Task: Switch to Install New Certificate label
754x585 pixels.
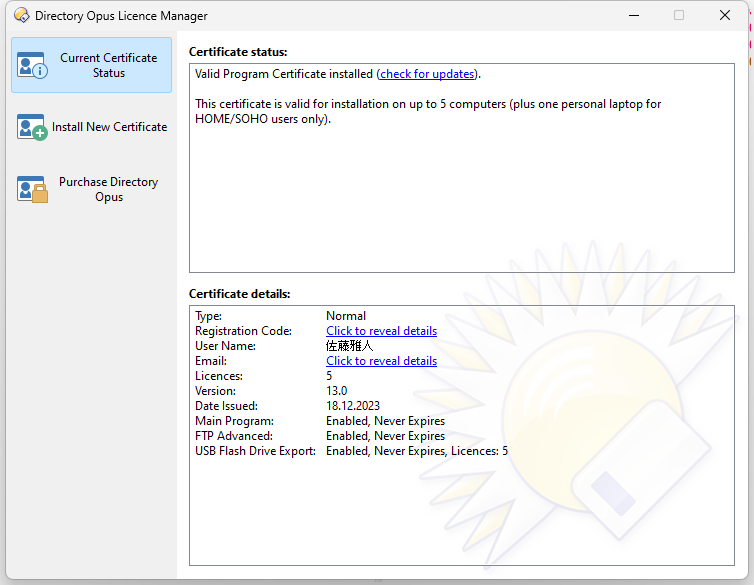Action: coord(110,127)
